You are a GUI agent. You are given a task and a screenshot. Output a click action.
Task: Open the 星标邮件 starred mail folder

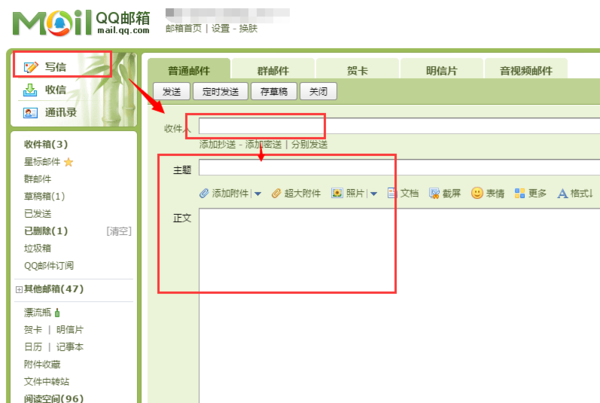point(42,162)
